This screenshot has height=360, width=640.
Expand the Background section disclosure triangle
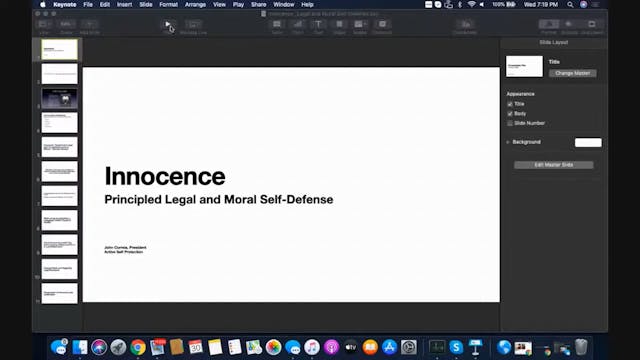508,142
